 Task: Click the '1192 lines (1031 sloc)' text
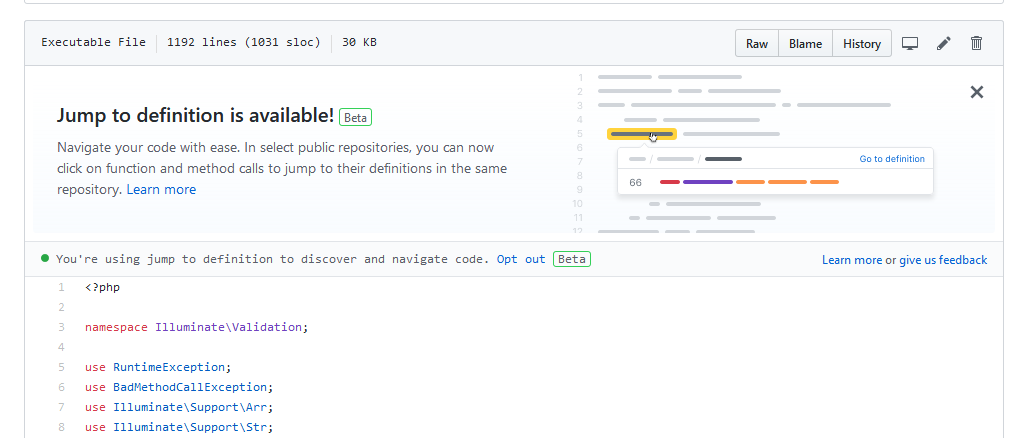point(244,42)
